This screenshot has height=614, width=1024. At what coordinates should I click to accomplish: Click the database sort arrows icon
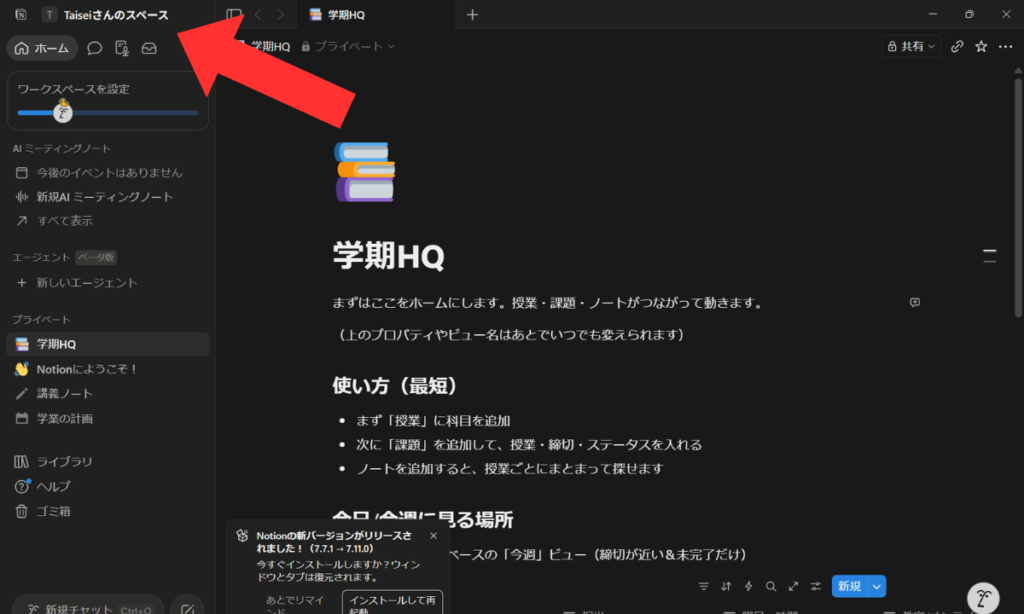[x=726, y=586]
